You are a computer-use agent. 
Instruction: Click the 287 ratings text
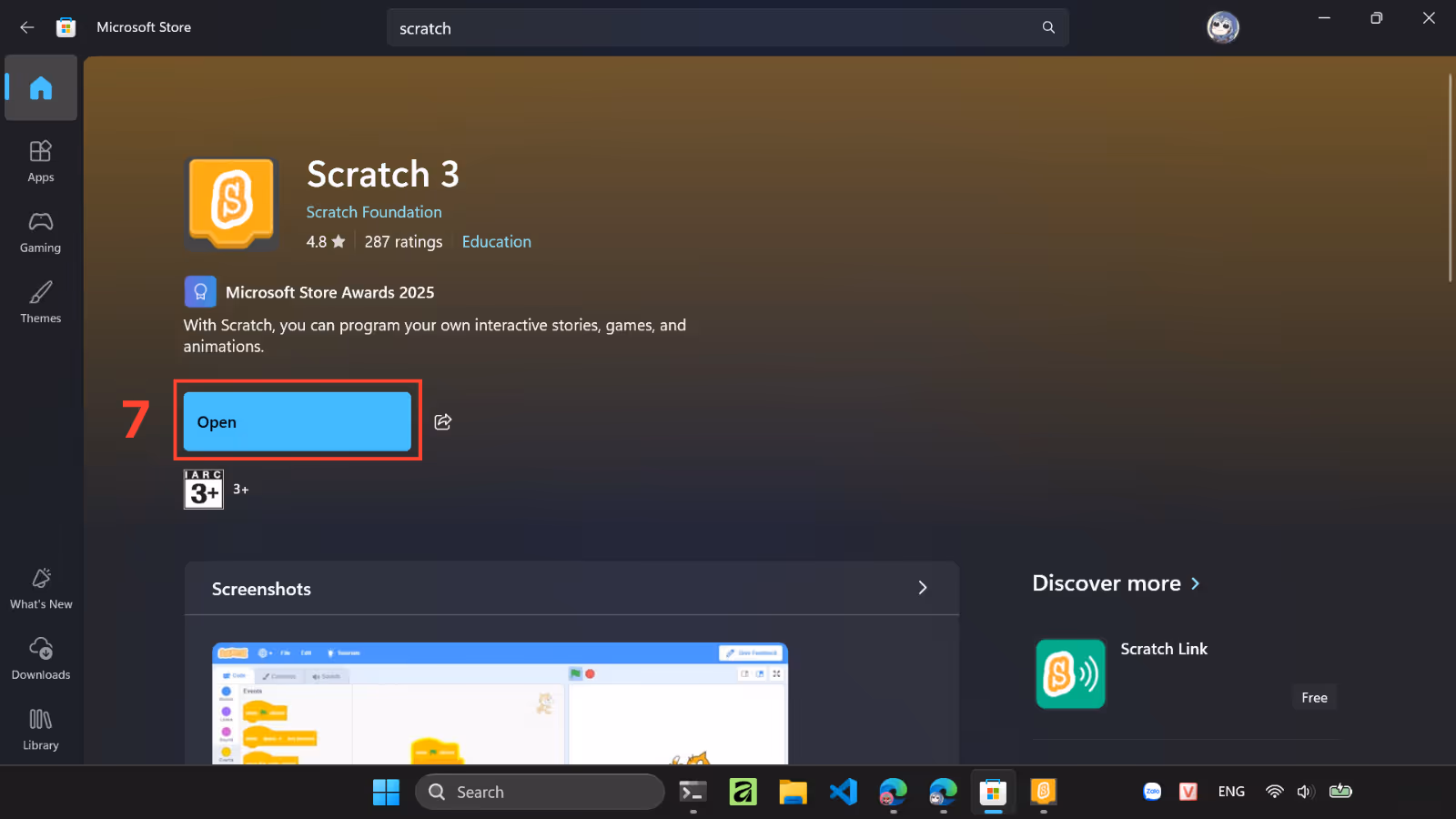click(x=403, y=241)
